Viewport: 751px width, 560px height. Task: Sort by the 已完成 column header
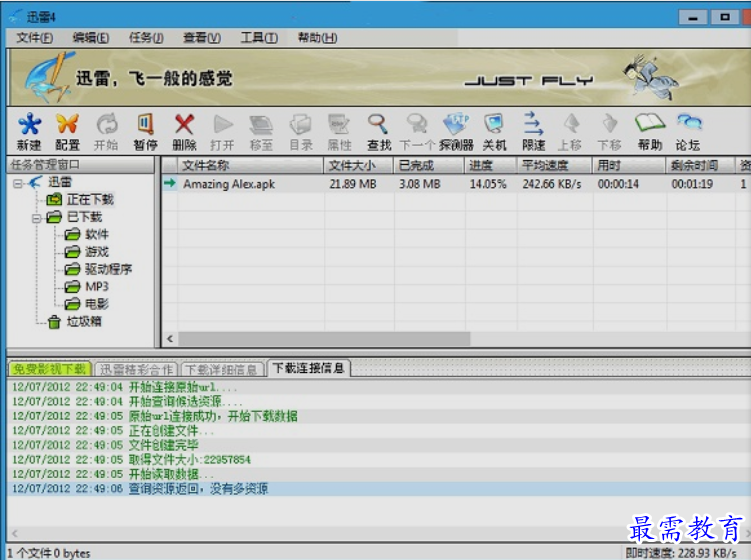point(429,165)
